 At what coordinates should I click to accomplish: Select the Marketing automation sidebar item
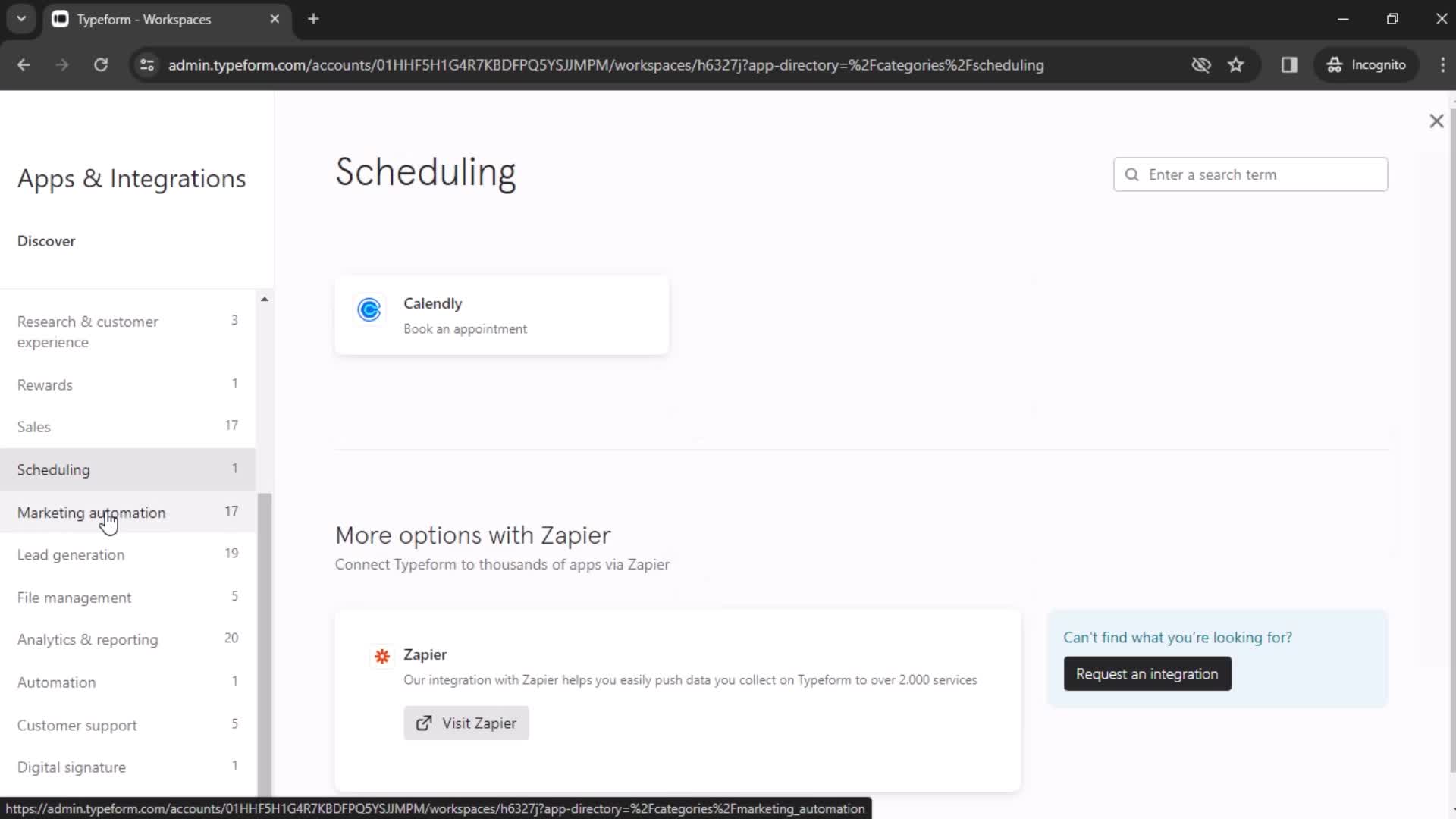tap(92, 512)
